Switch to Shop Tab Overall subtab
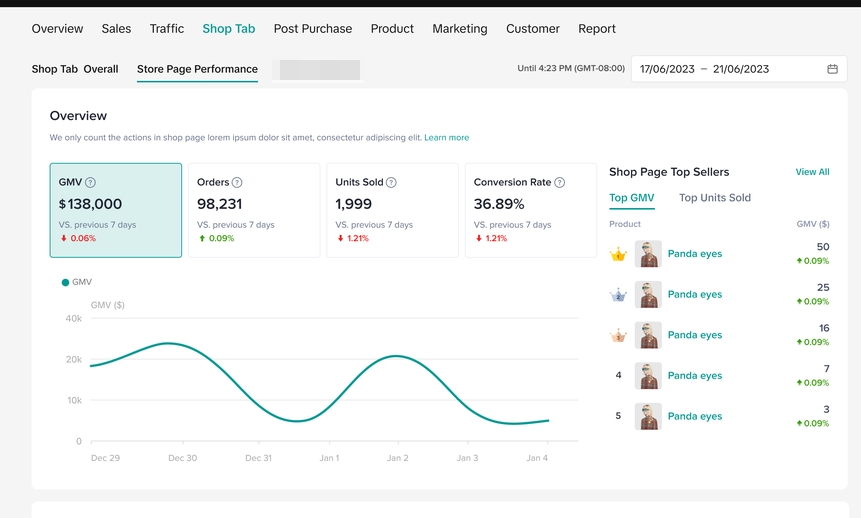Viewport: 861px width, 518px height. pyautogui.click(x=75, y=69)
